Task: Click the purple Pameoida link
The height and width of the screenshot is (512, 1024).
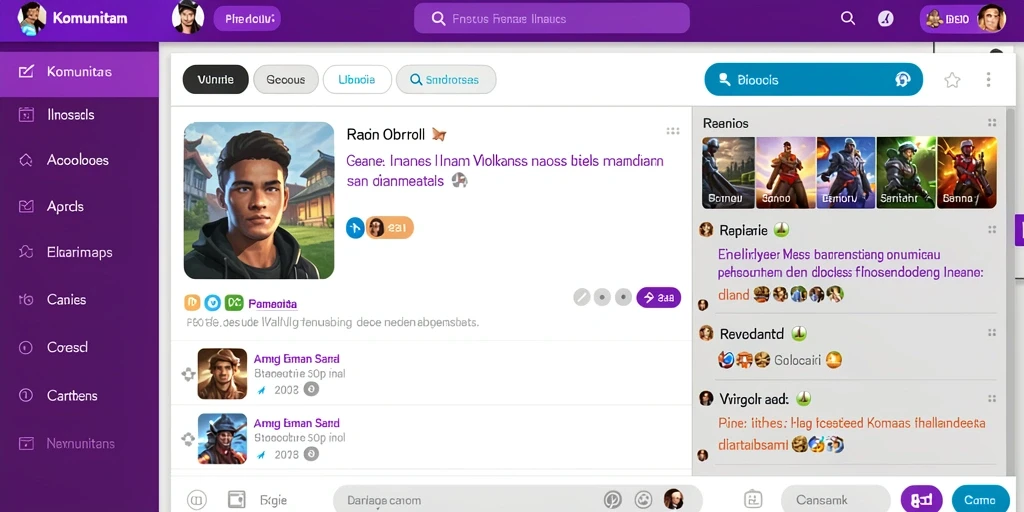Action: point(272,304)
